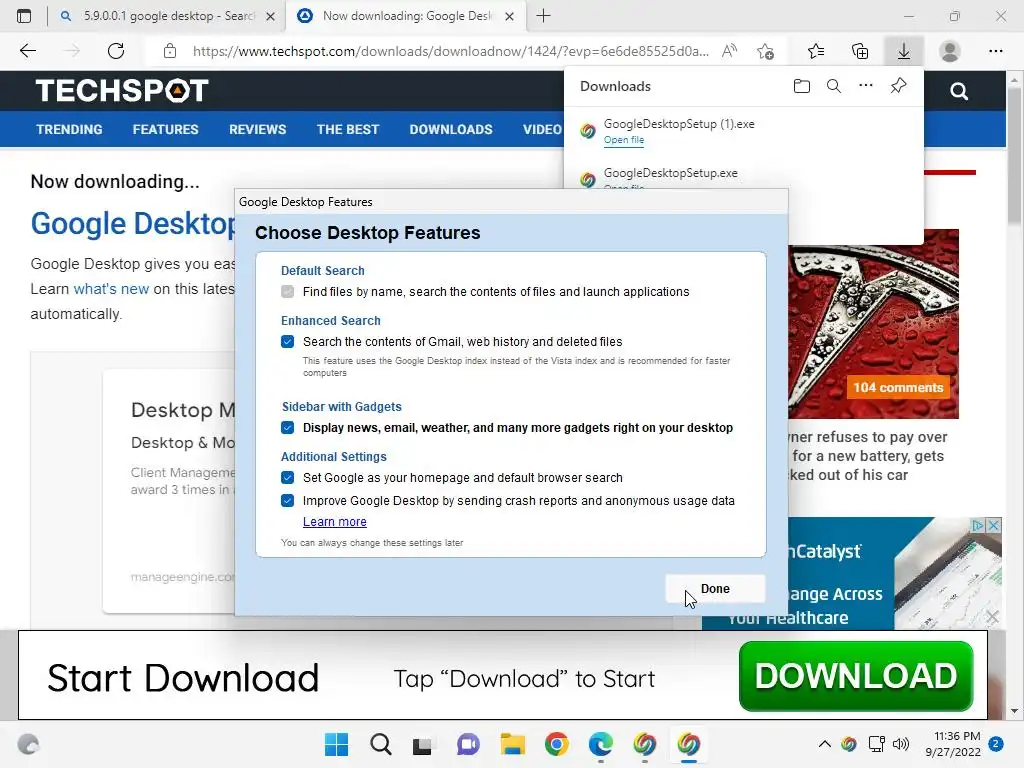
Task: Click the TechSpot search magnifier icon
Action: pyautogui.click(x=959, y=91)
